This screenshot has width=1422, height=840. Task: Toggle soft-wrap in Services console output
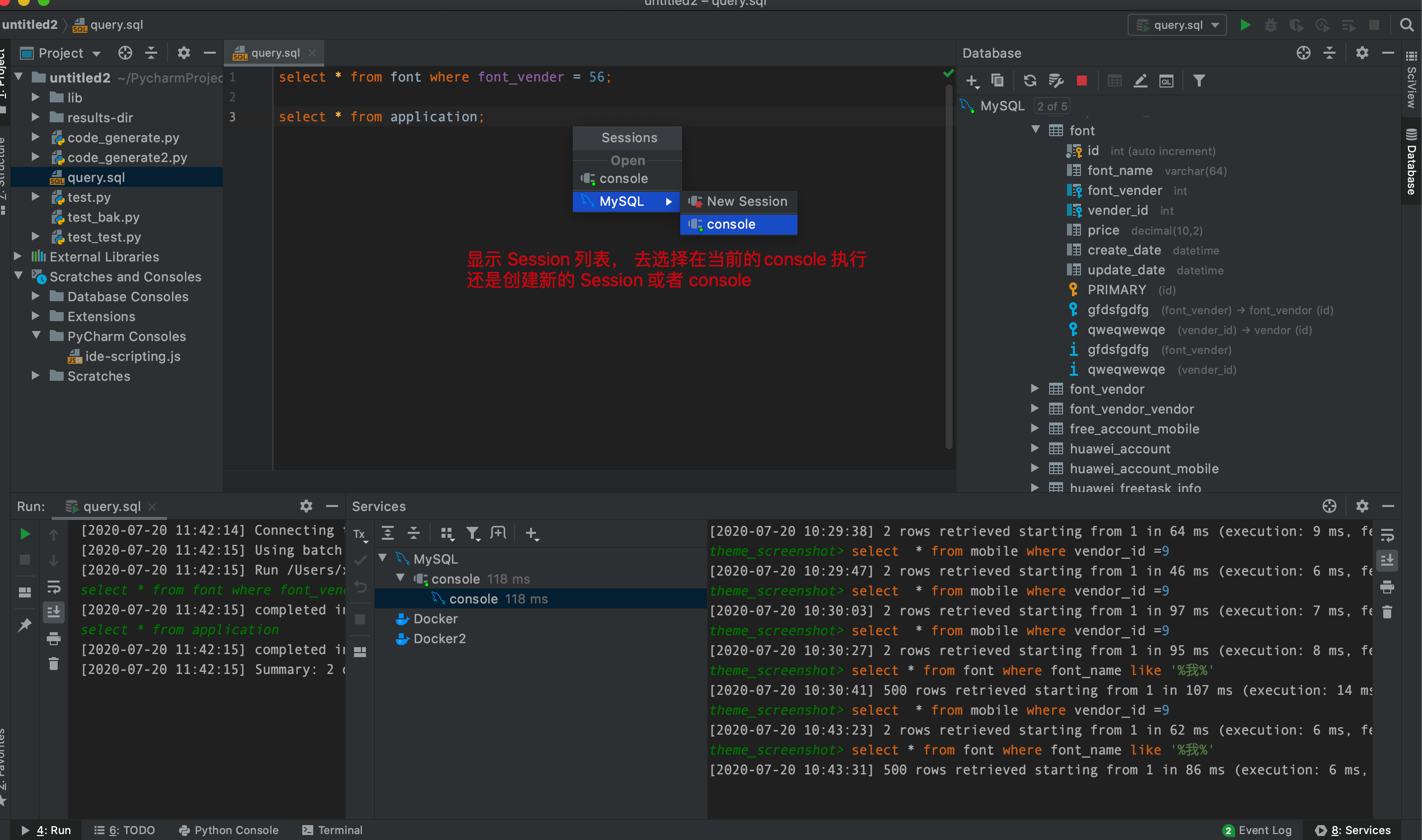(x=1387, y=535)
